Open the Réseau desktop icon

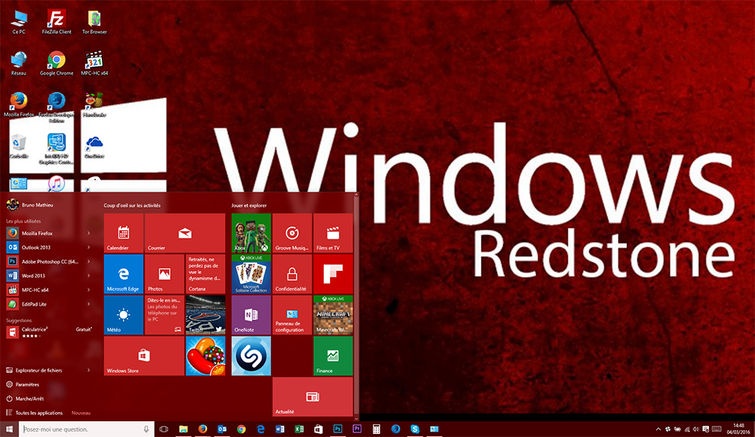19,63
